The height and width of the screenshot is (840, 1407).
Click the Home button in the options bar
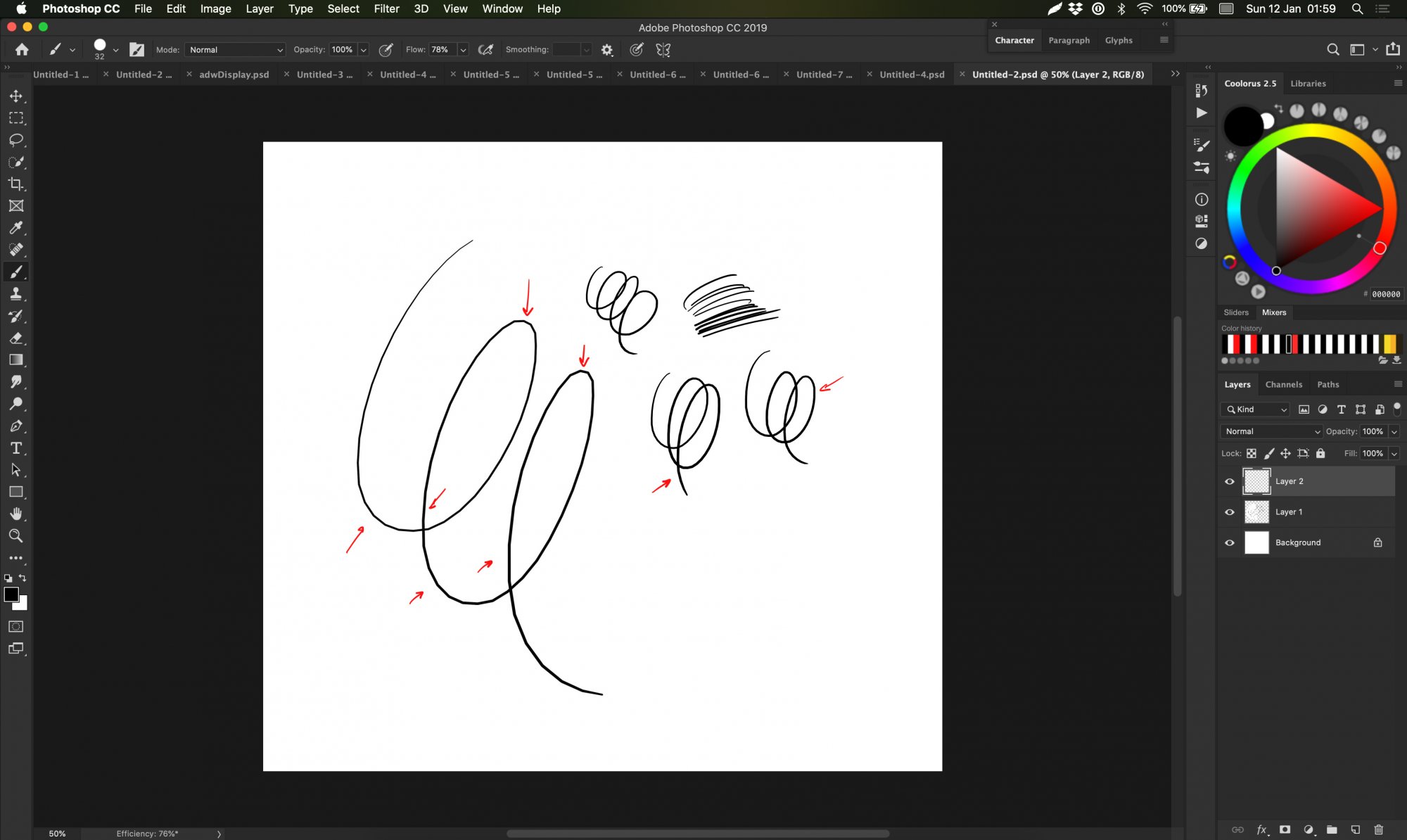click(21, 49)
